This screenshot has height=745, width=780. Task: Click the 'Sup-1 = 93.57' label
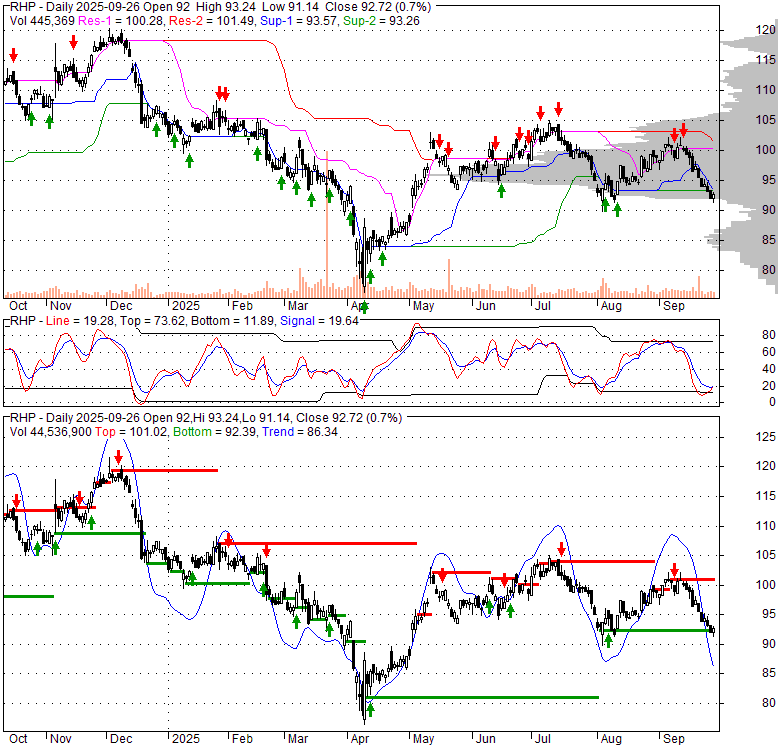click(298, 21)
